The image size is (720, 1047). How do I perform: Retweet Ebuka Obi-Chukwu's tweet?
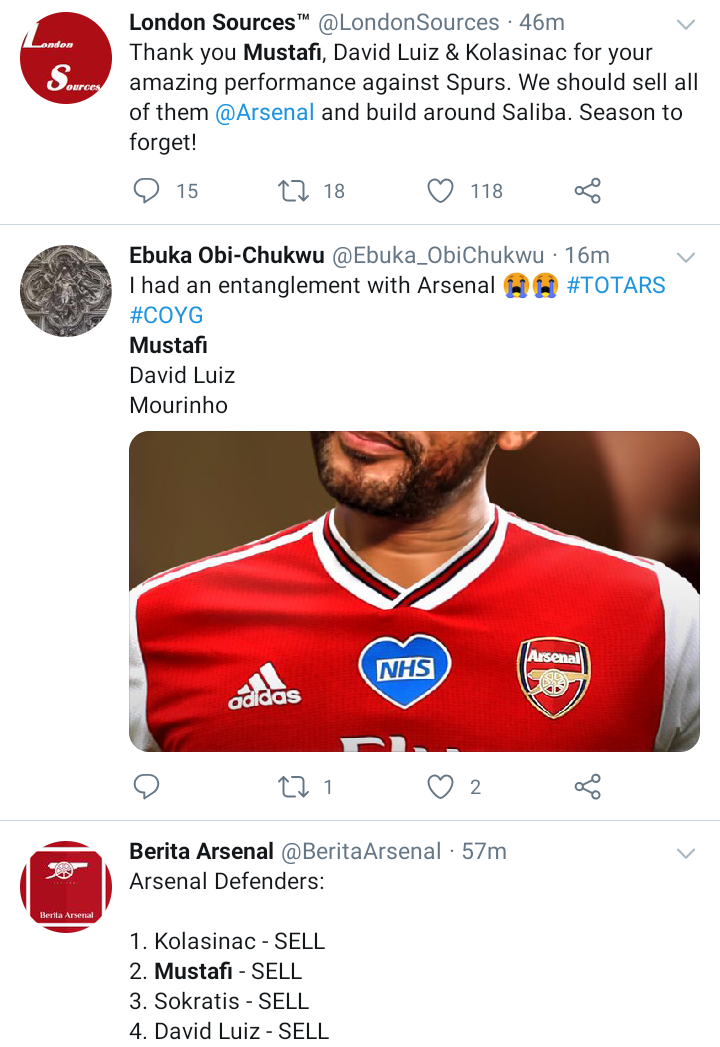[294, 787]
